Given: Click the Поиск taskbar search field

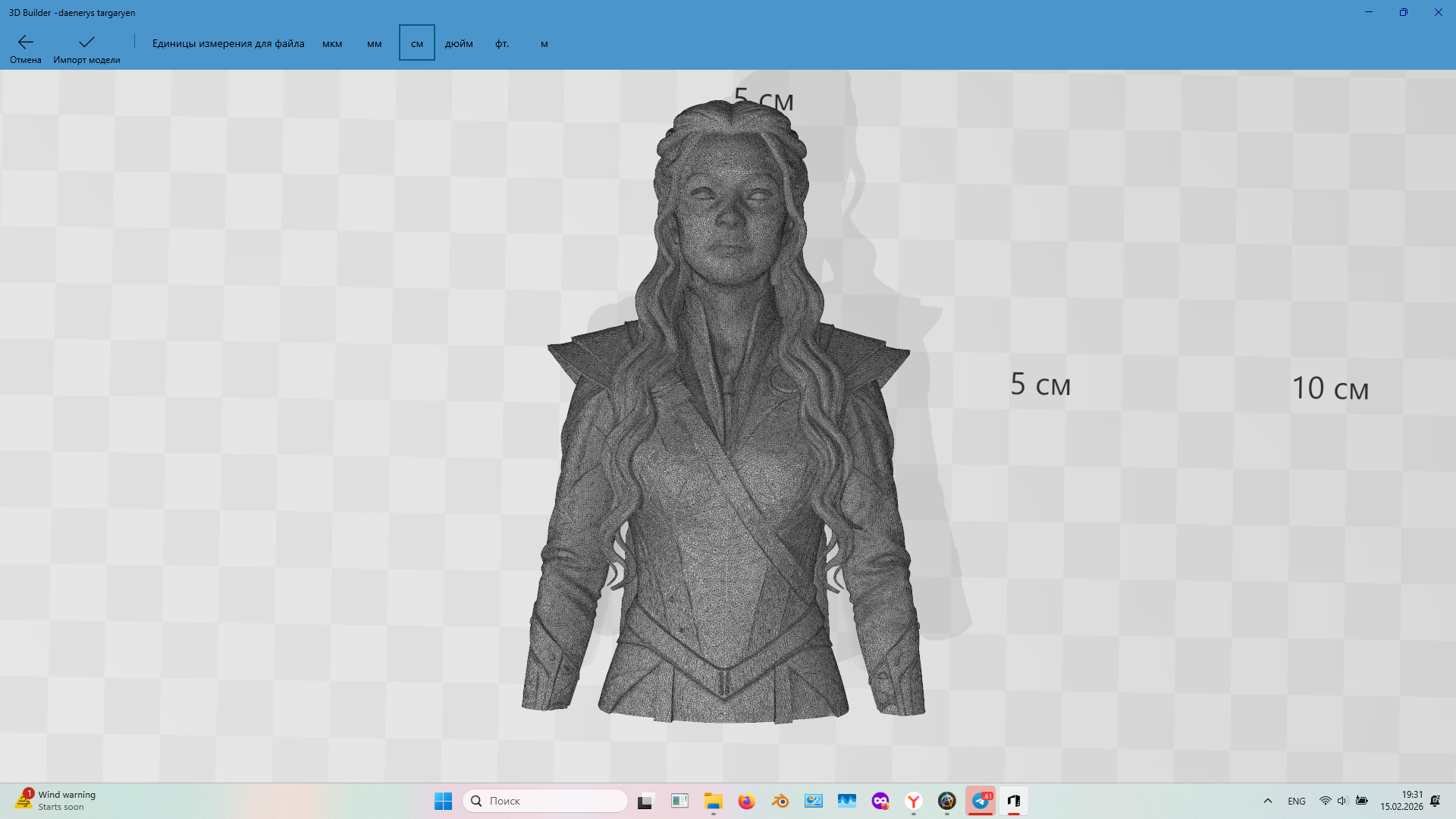Looking at the screenshot, I should pyautogui.click(x=545, y=801).
